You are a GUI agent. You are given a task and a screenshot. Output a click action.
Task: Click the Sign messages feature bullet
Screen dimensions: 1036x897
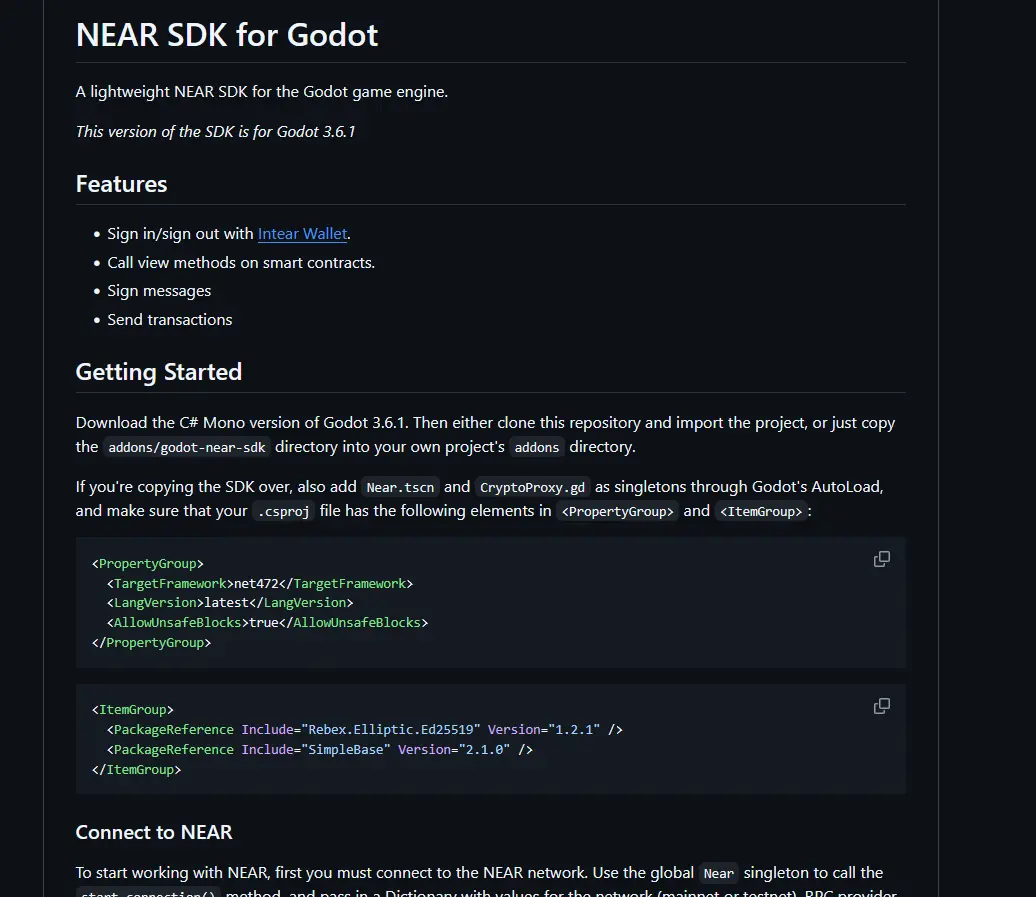click(159, 290)
